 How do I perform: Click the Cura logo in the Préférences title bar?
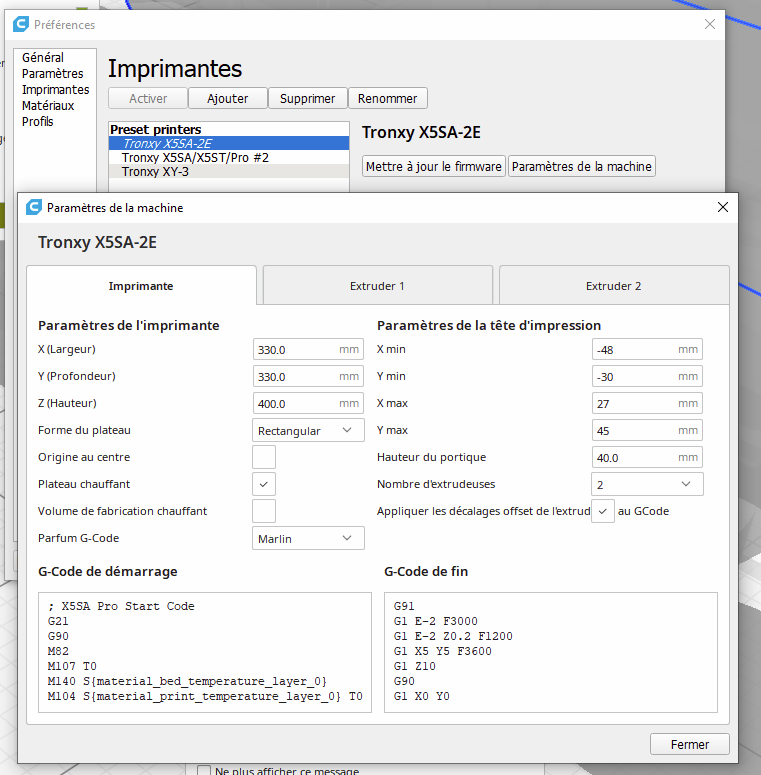tap(21, 24)
